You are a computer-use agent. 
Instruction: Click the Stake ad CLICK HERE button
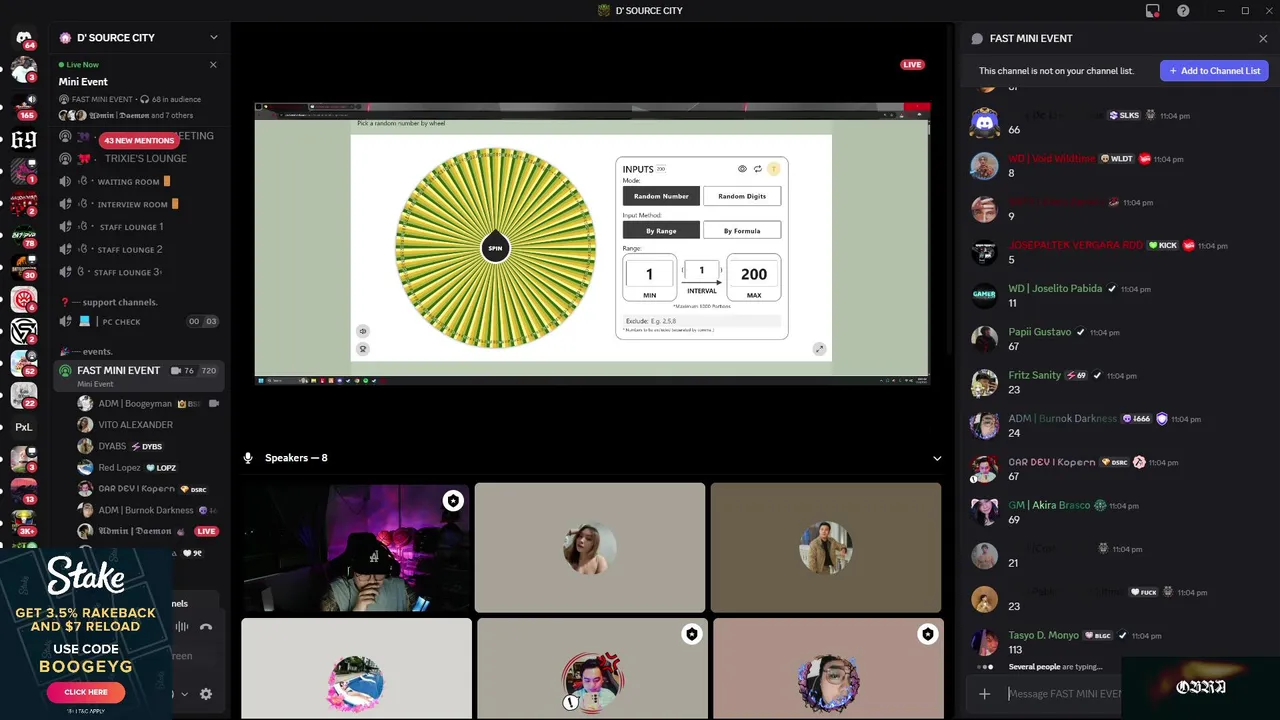[86, 692]
